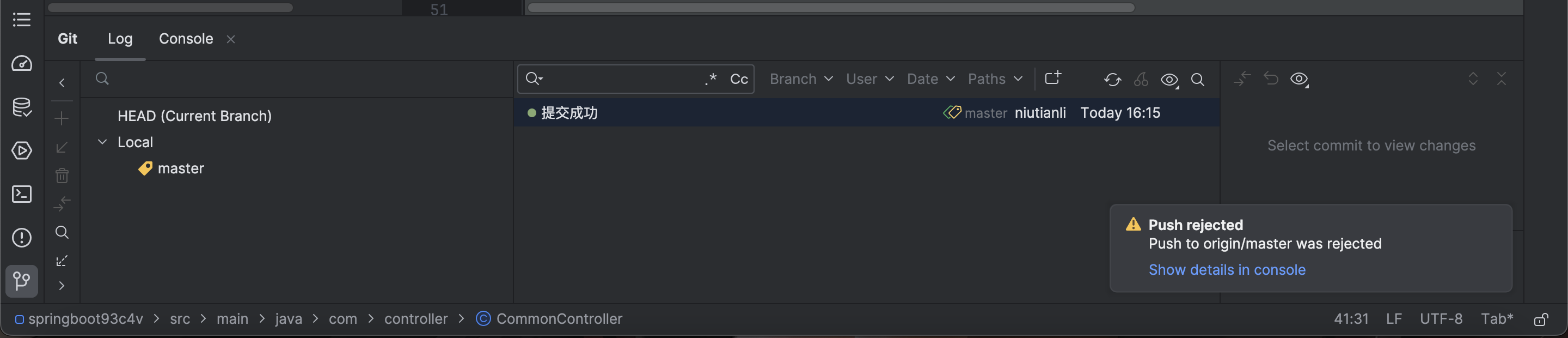Switch to the Log tab
This screenshot has width=1568, height=338.
pos(120,39)
